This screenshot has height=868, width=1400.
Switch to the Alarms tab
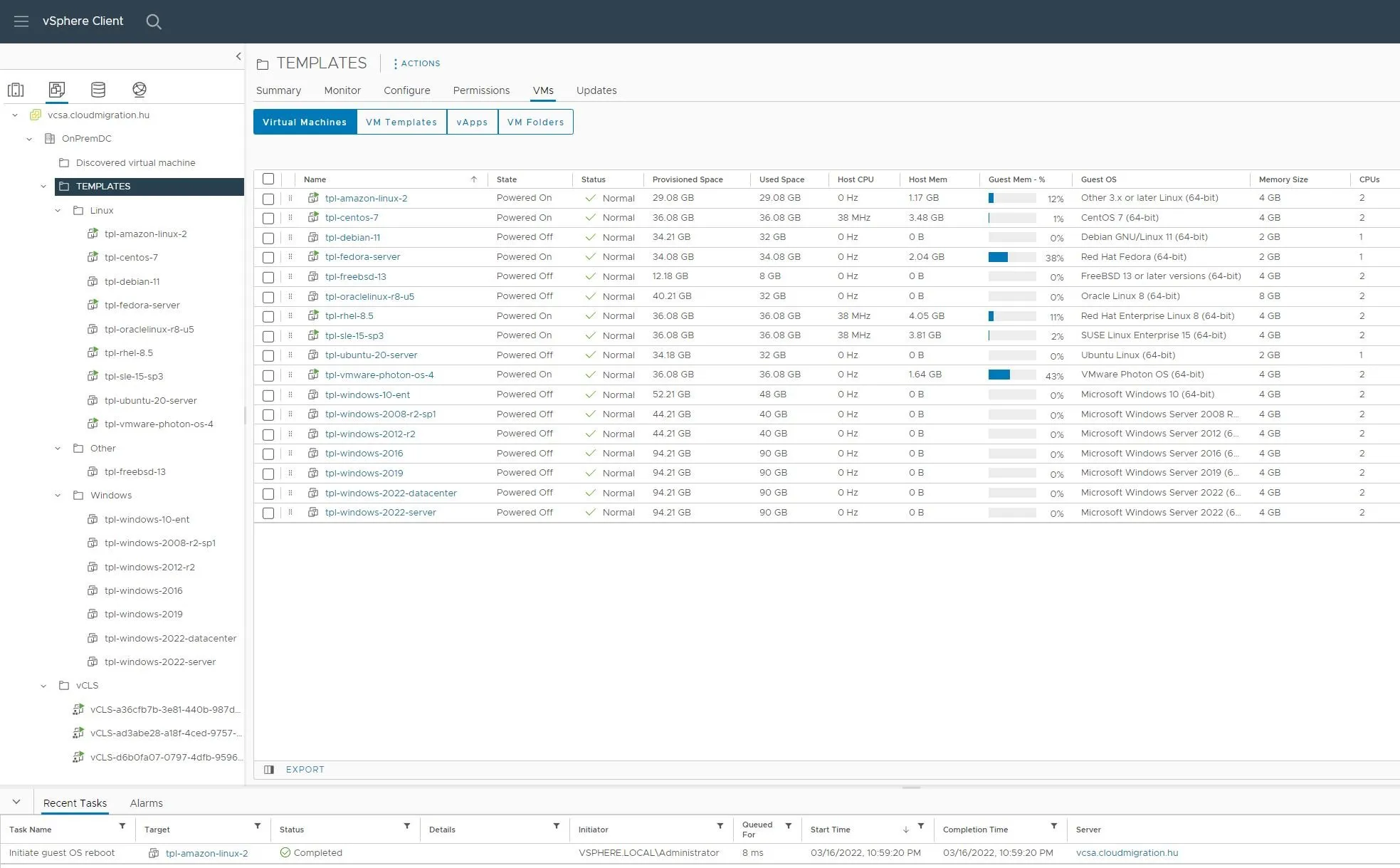point(147,803)
